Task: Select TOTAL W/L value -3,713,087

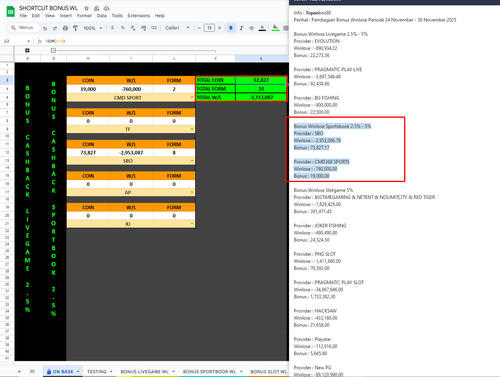Action: point(261,97)
